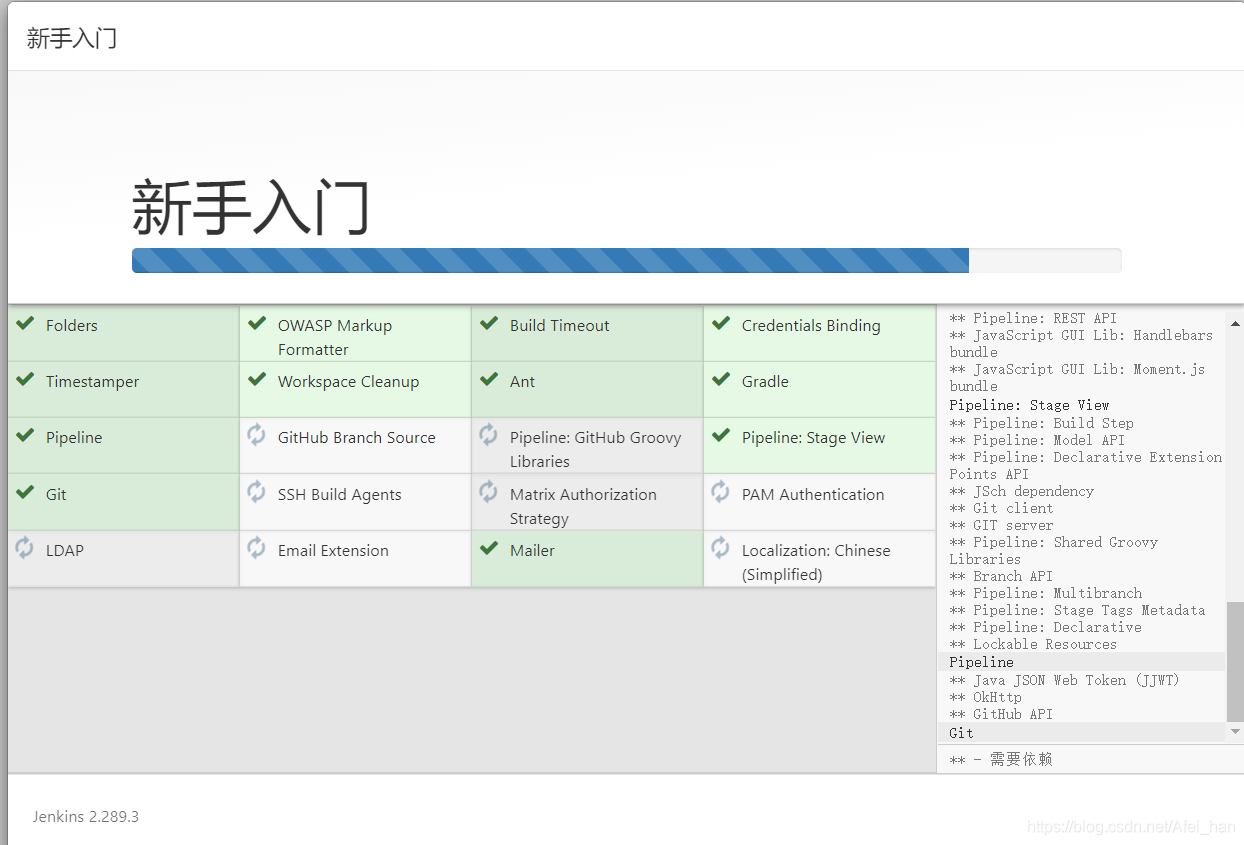Image resolution: width=1244 pixels, height=845 pixels.
Task: Click the '** Pipeline: REST API' log line
Action: [x=1033, y=318]
